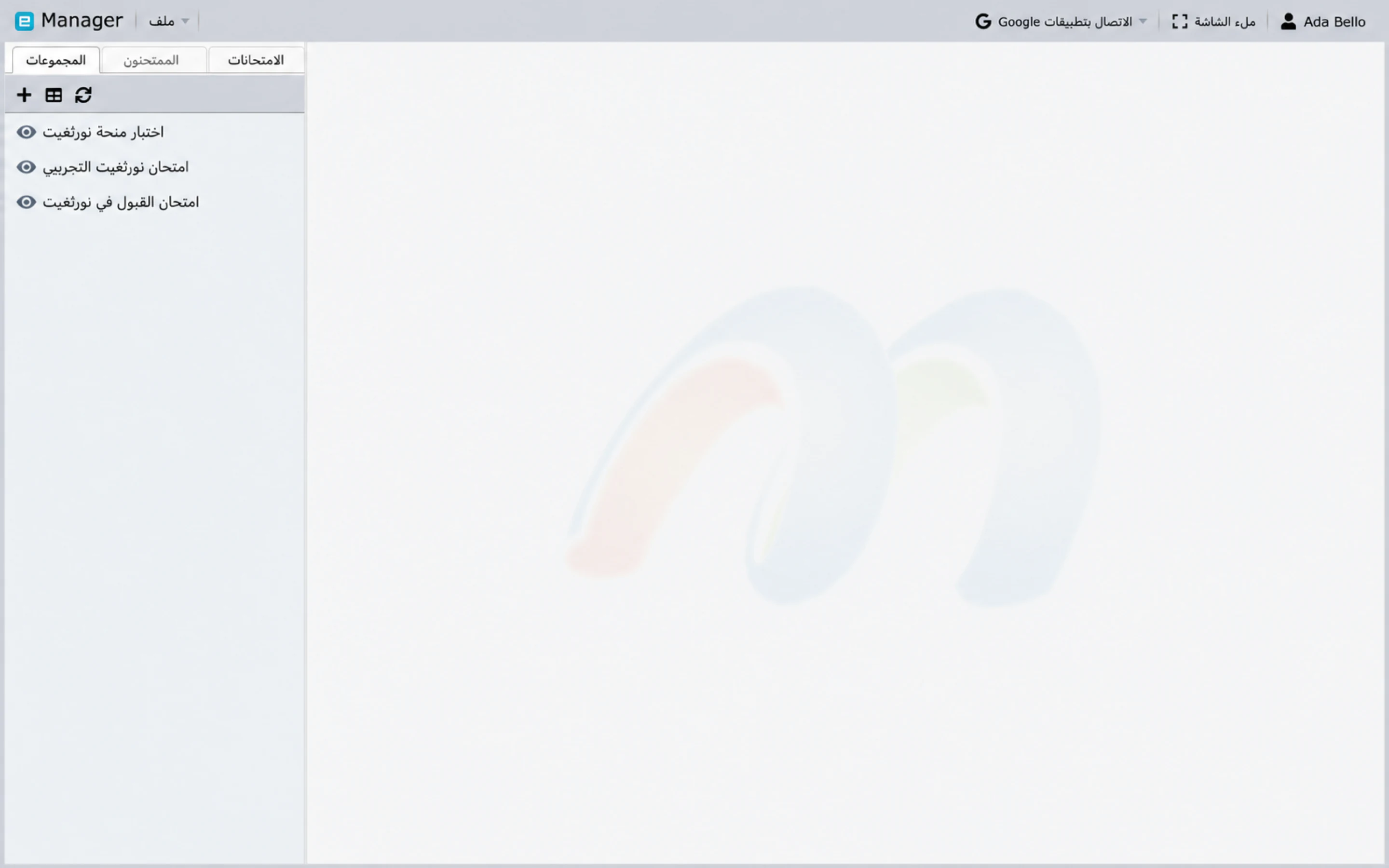The width and height of the screenshot is (1389, 868).
Task: Click the Google G logo icon
Action: coord(983,21)
